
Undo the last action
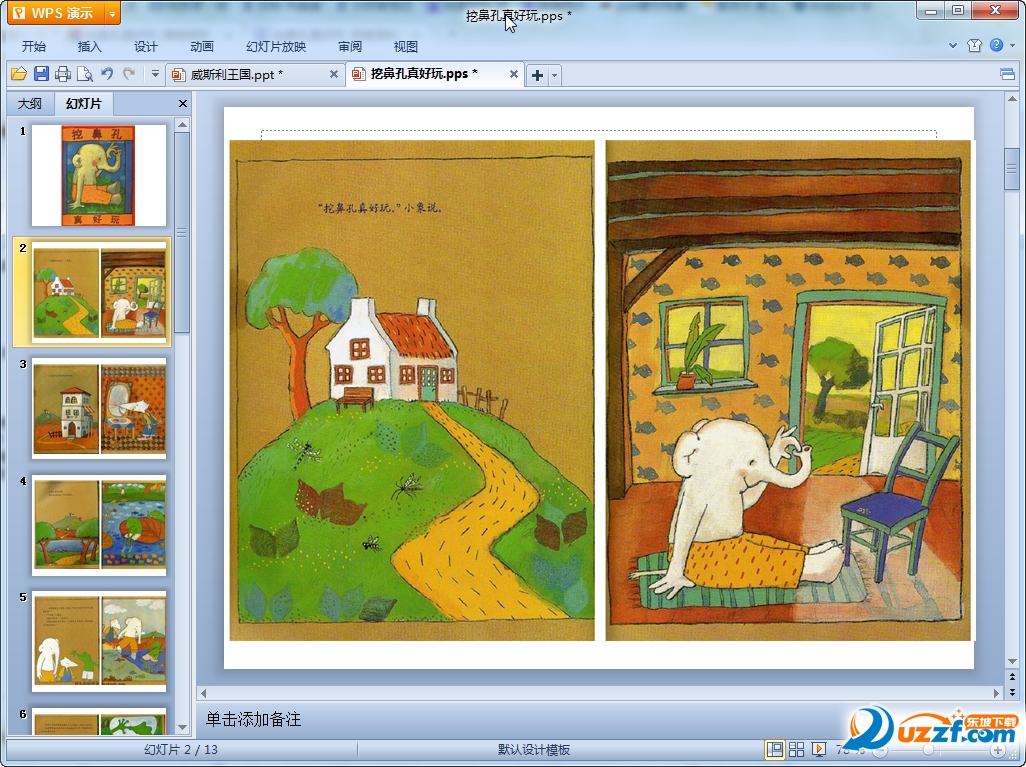tap(107, 74)
